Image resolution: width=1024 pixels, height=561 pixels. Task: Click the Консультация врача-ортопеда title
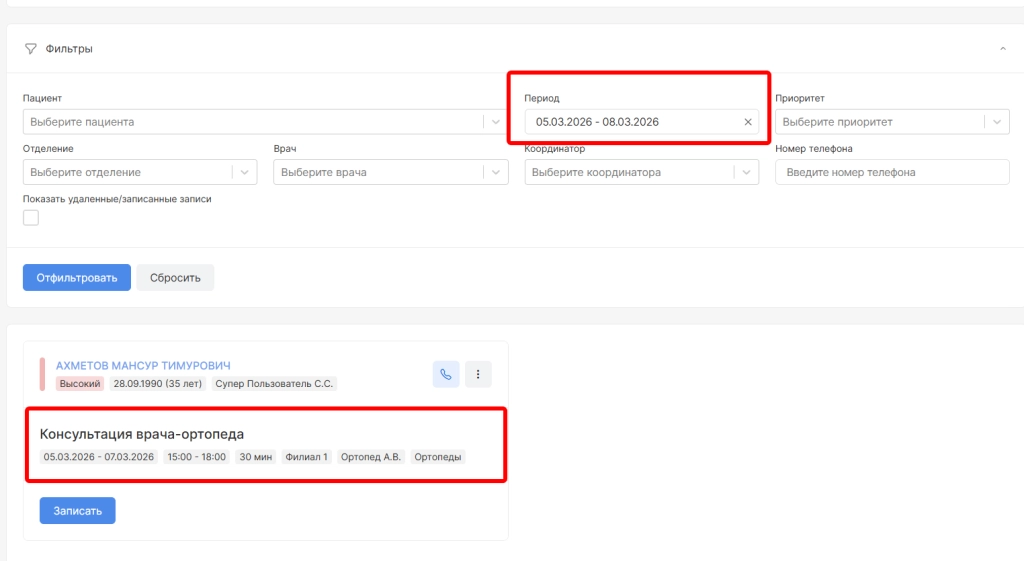tap(142, 434)
